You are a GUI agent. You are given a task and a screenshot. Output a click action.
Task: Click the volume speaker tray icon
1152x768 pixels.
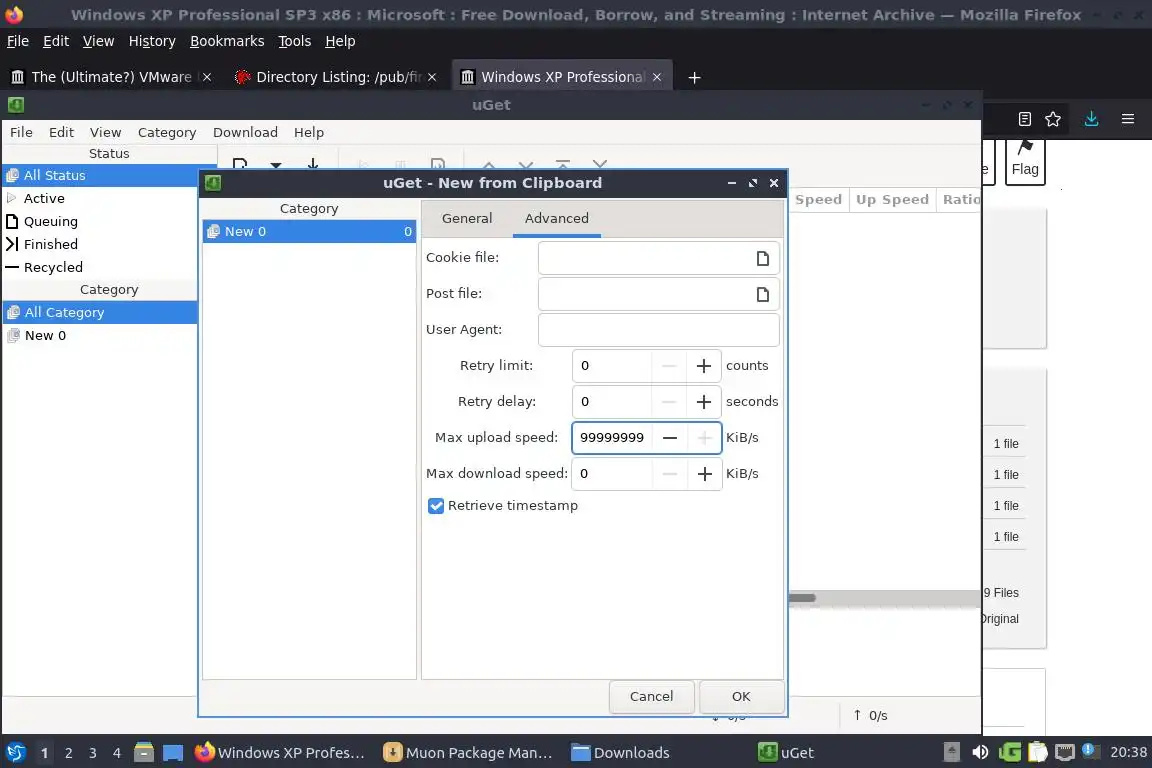(980, 752)
